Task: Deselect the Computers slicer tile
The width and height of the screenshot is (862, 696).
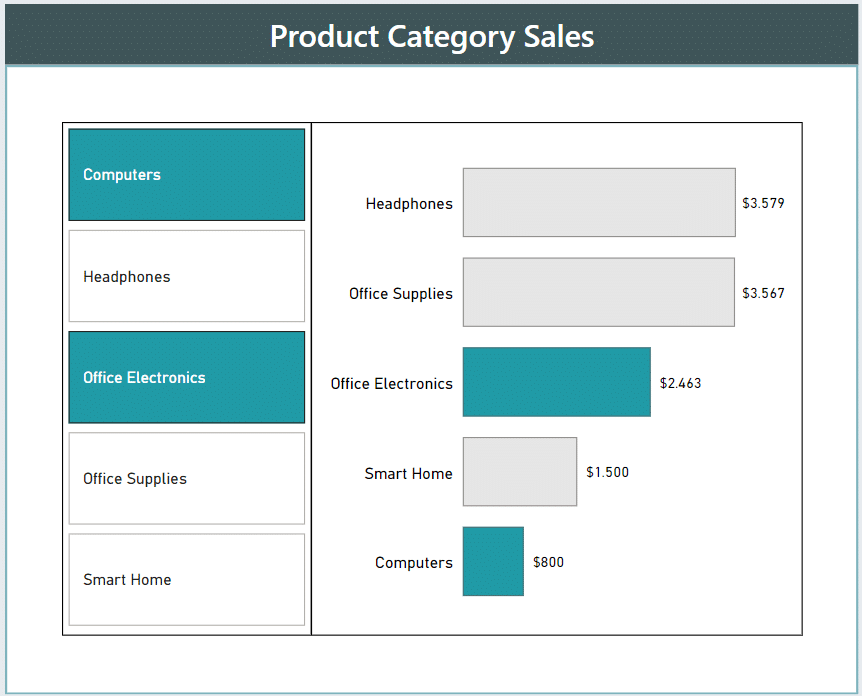Action: coord(186,175)
